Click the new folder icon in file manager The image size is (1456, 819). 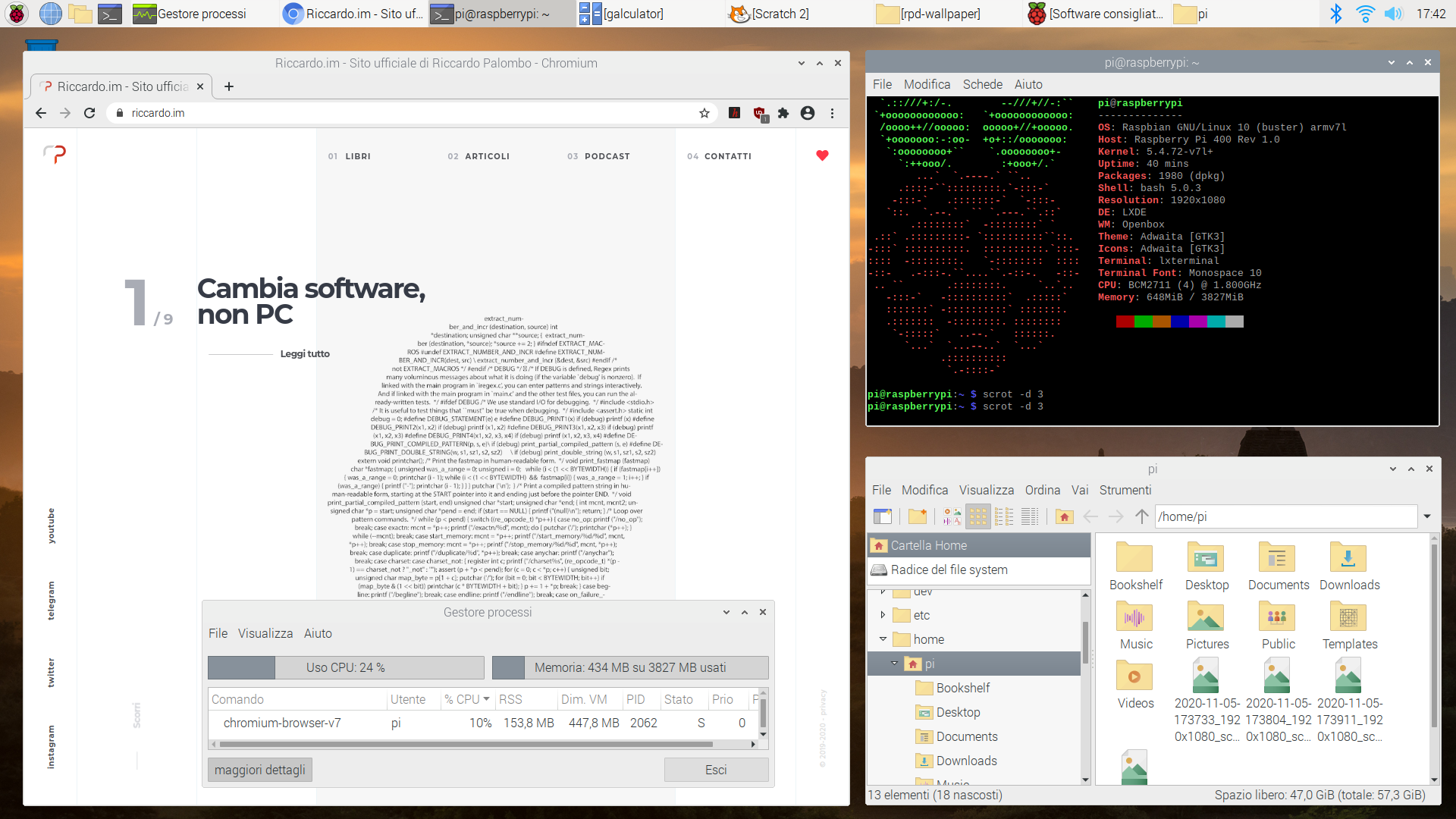(x=918, y=517)
